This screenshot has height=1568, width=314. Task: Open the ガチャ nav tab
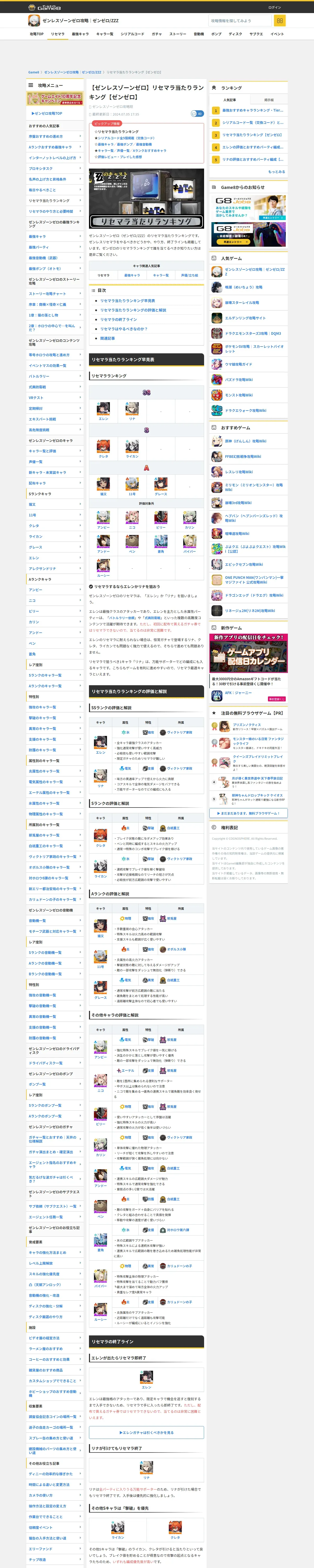(x=157, y=34)
